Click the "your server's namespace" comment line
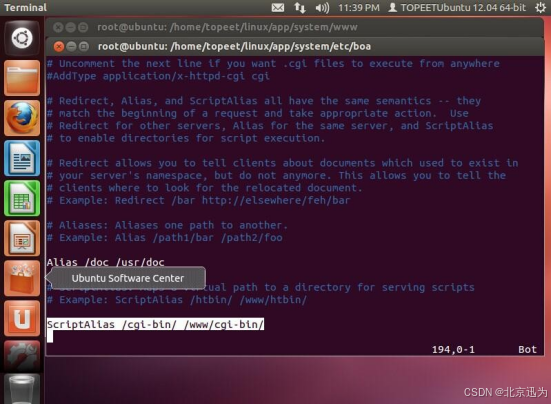The width and height of the screenshot is (552, 404). point(276,175)
